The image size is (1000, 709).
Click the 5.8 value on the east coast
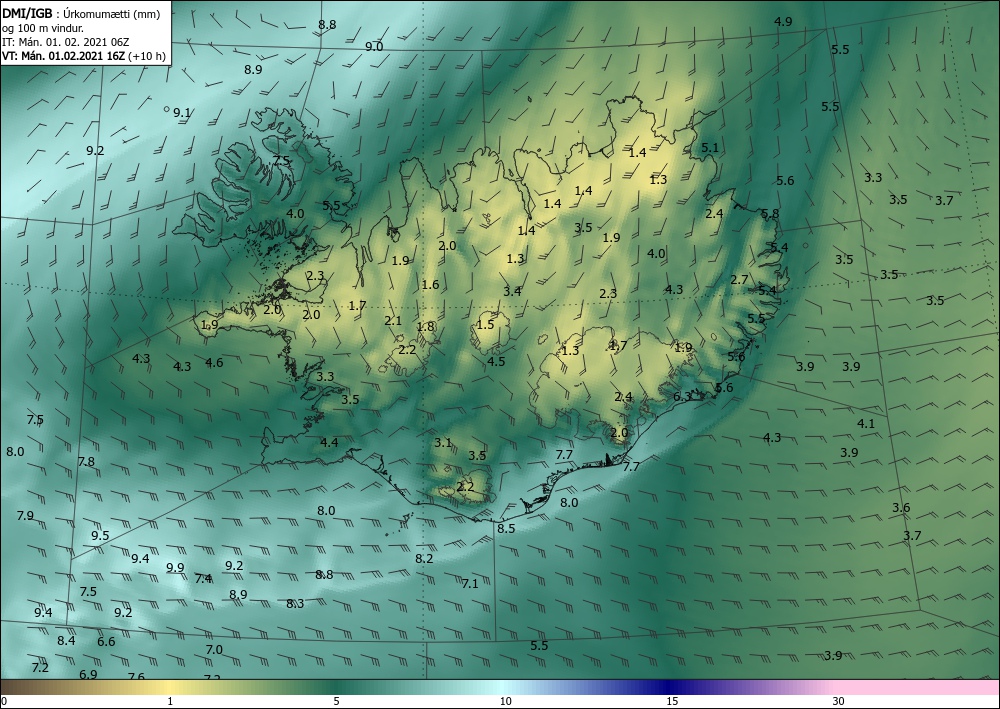[770, 214]
